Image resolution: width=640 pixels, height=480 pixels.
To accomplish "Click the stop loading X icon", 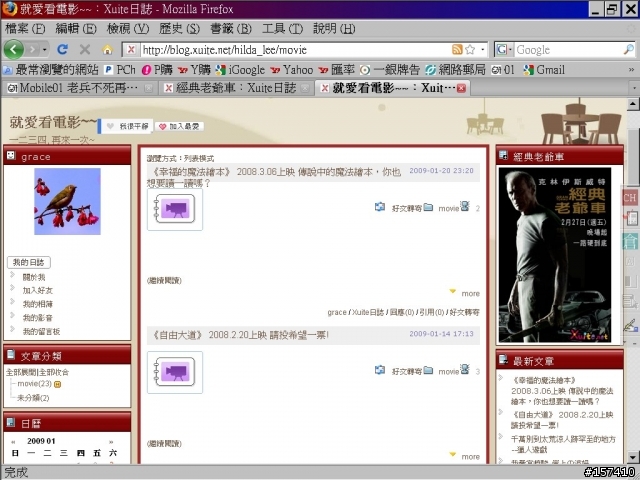I will coord(85,49).
